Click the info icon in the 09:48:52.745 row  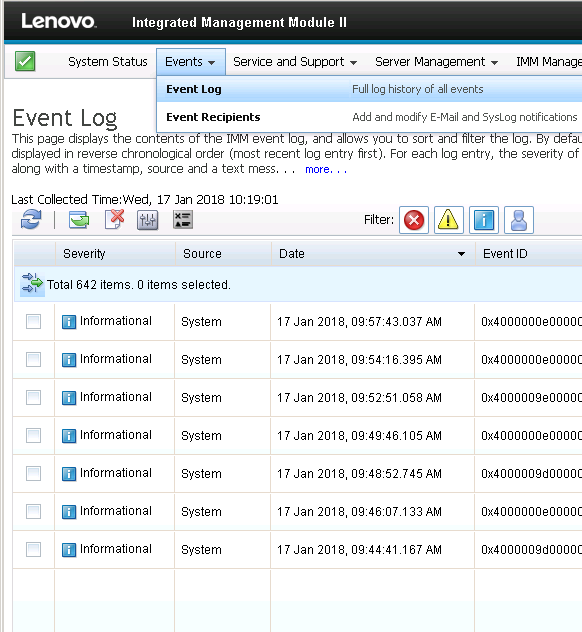[x=69, y=474]
